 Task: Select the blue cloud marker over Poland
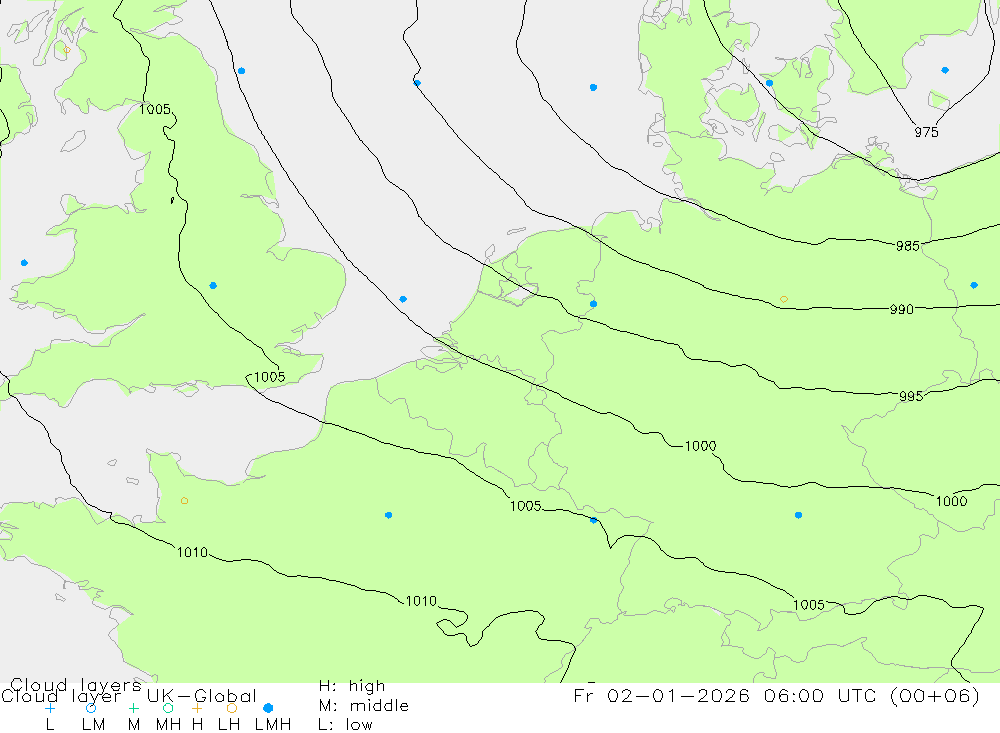click(x=974, y=285)
